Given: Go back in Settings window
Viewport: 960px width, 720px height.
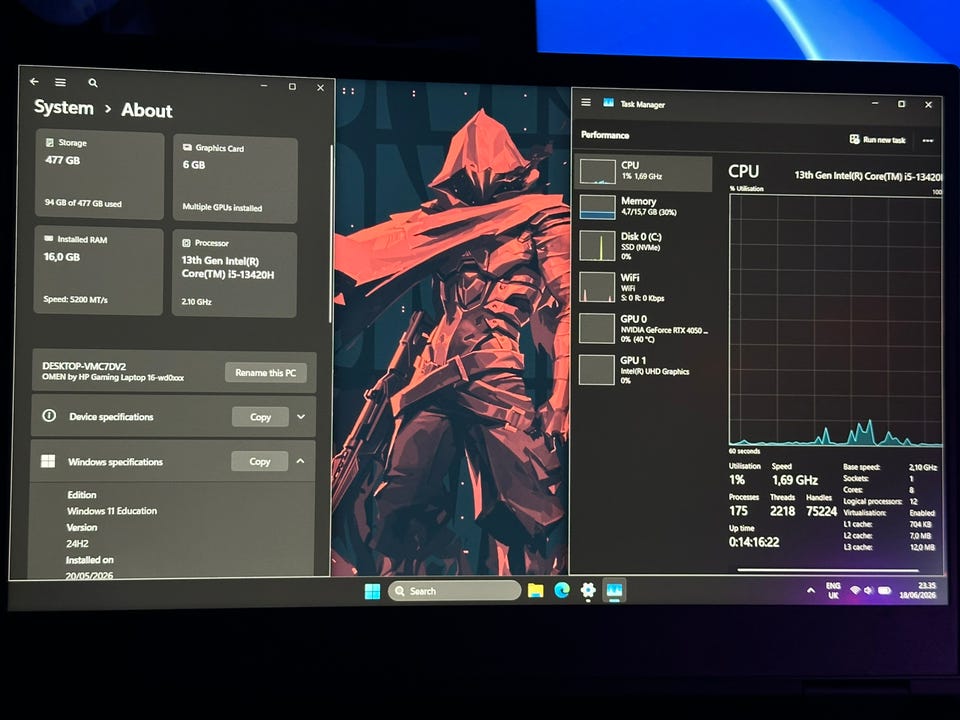Looking at the screenshot, I should pyautogui.click(x=34, y=81).
